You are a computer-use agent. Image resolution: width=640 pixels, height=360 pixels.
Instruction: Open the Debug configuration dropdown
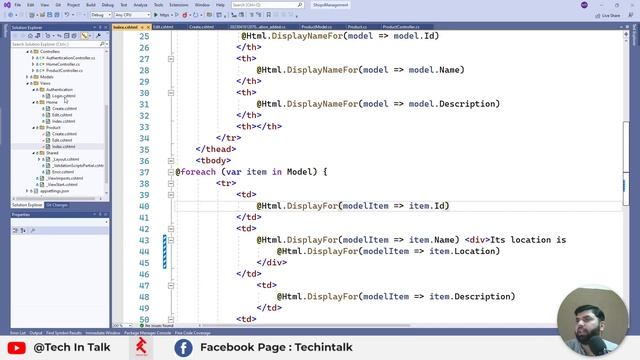point(101,15)
